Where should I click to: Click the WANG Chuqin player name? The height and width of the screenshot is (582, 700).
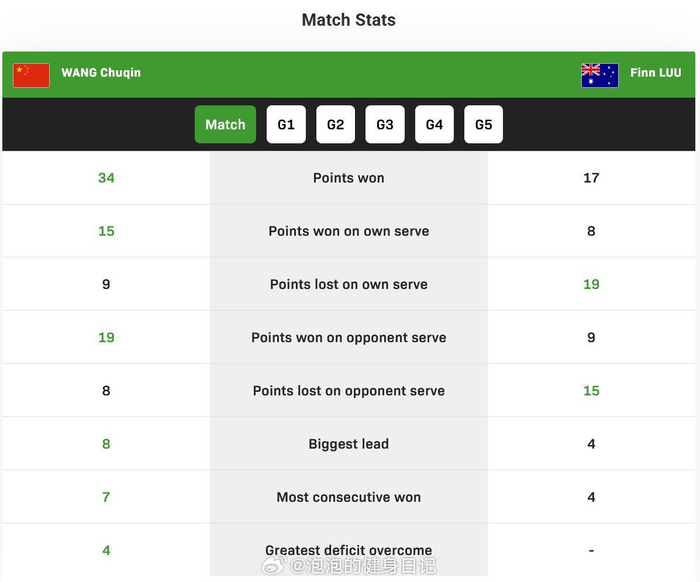pyautogui.click(x=101, y=73)
